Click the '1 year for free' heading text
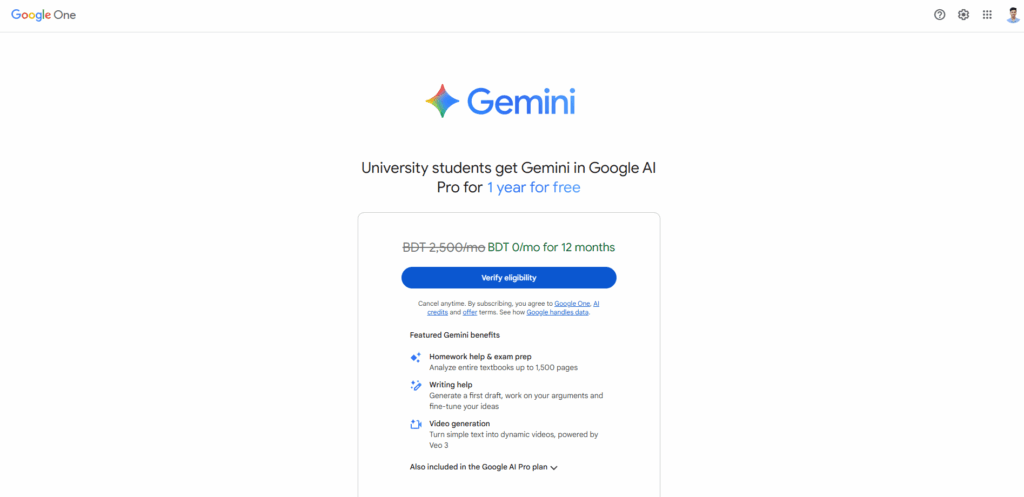1024x497 pixels. click(533, 187)
